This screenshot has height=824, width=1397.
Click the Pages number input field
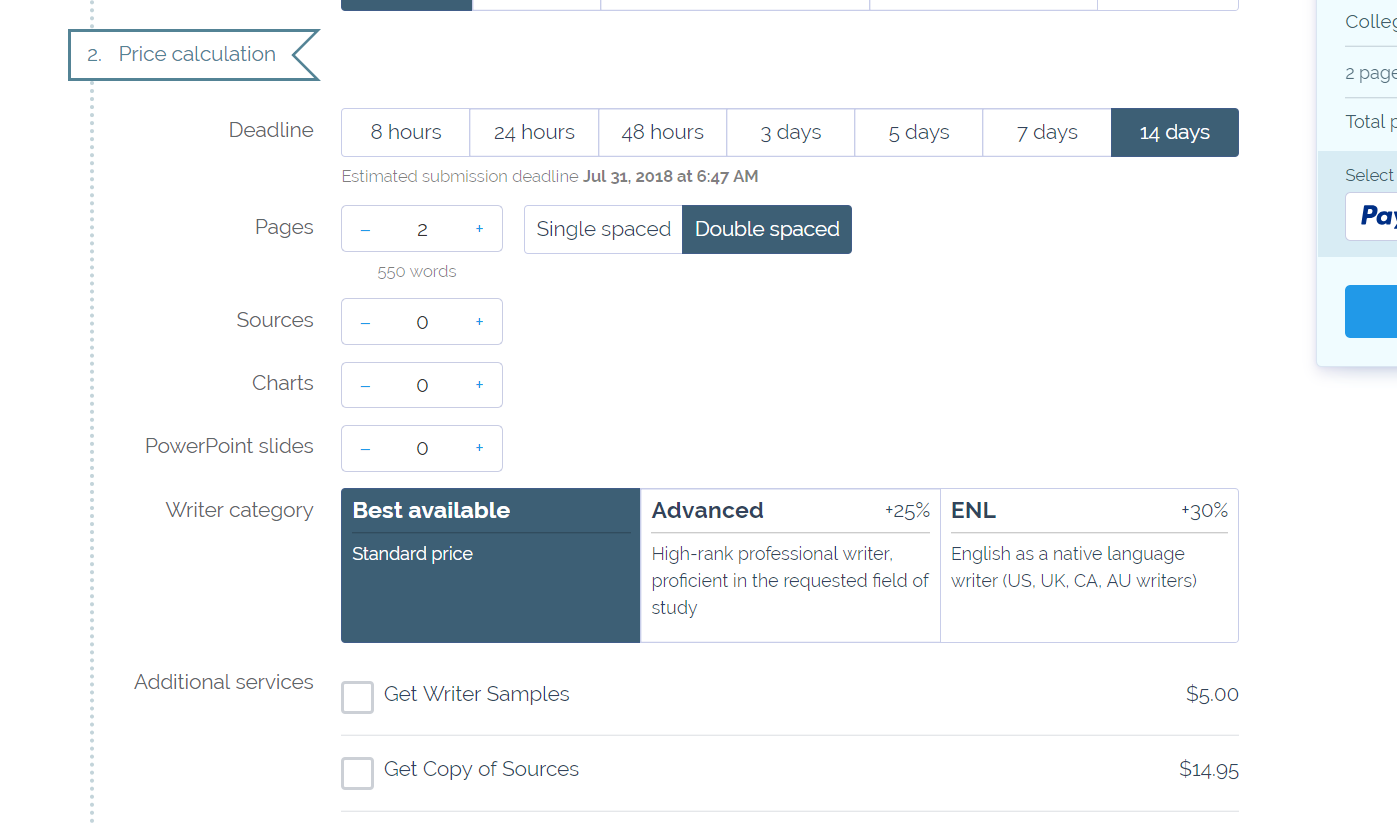[x=422, y=229]
